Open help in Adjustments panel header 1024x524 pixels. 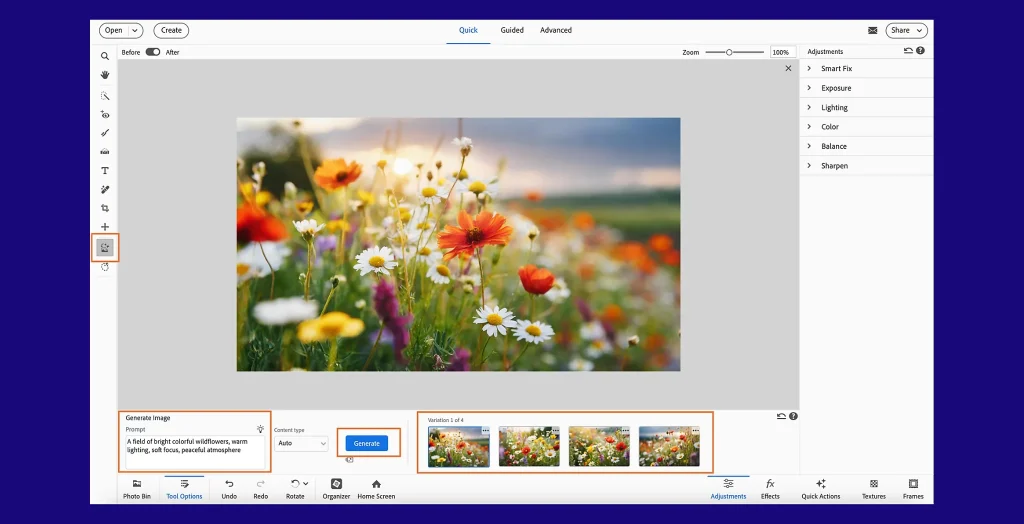point(920,50)
